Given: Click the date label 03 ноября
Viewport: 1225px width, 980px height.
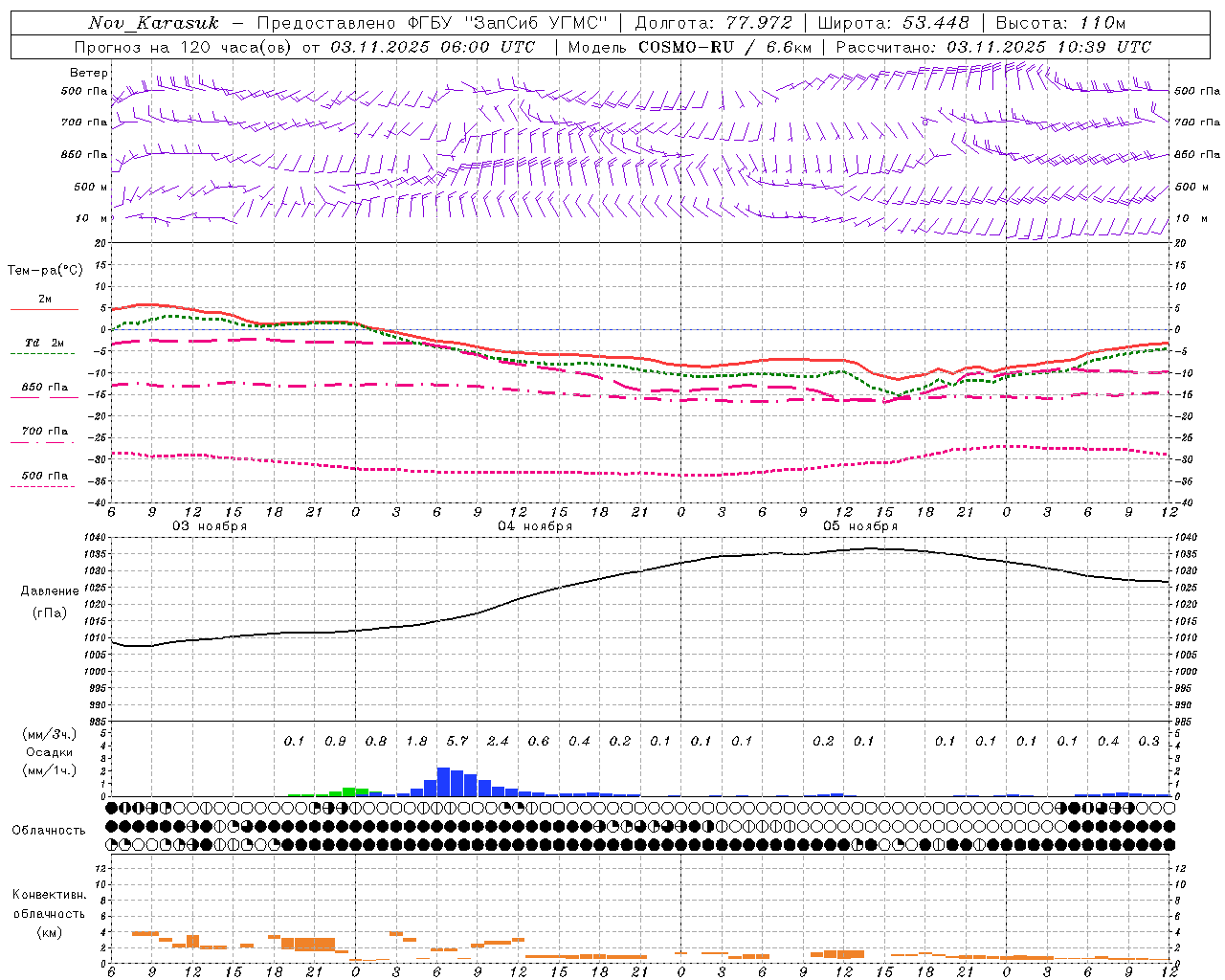Looking at the screenshot, I should pyautogui.click(x=210, y=526).
